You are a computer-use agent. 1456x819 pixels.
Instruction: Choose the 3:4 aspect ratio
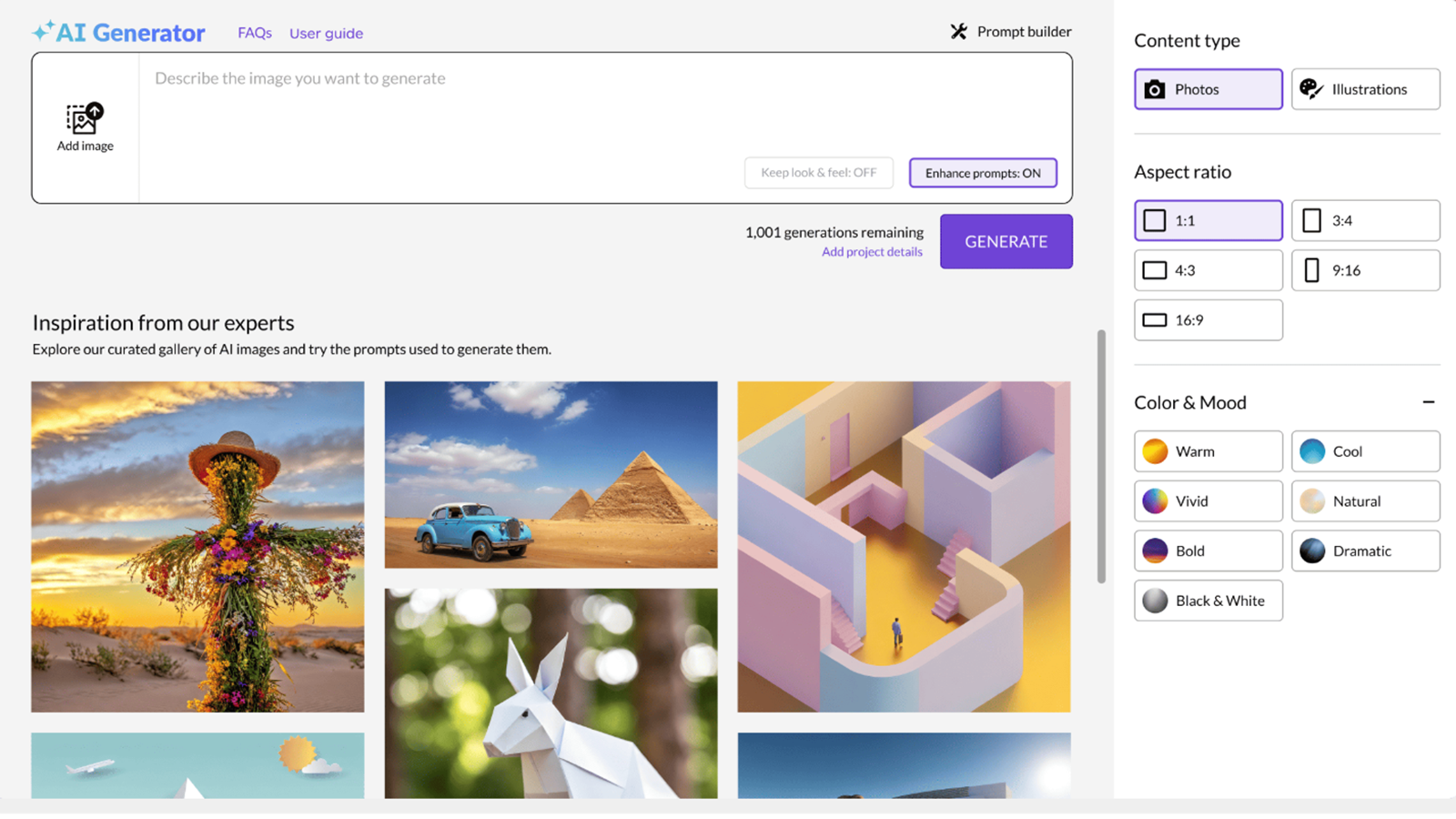point(1366,220)
